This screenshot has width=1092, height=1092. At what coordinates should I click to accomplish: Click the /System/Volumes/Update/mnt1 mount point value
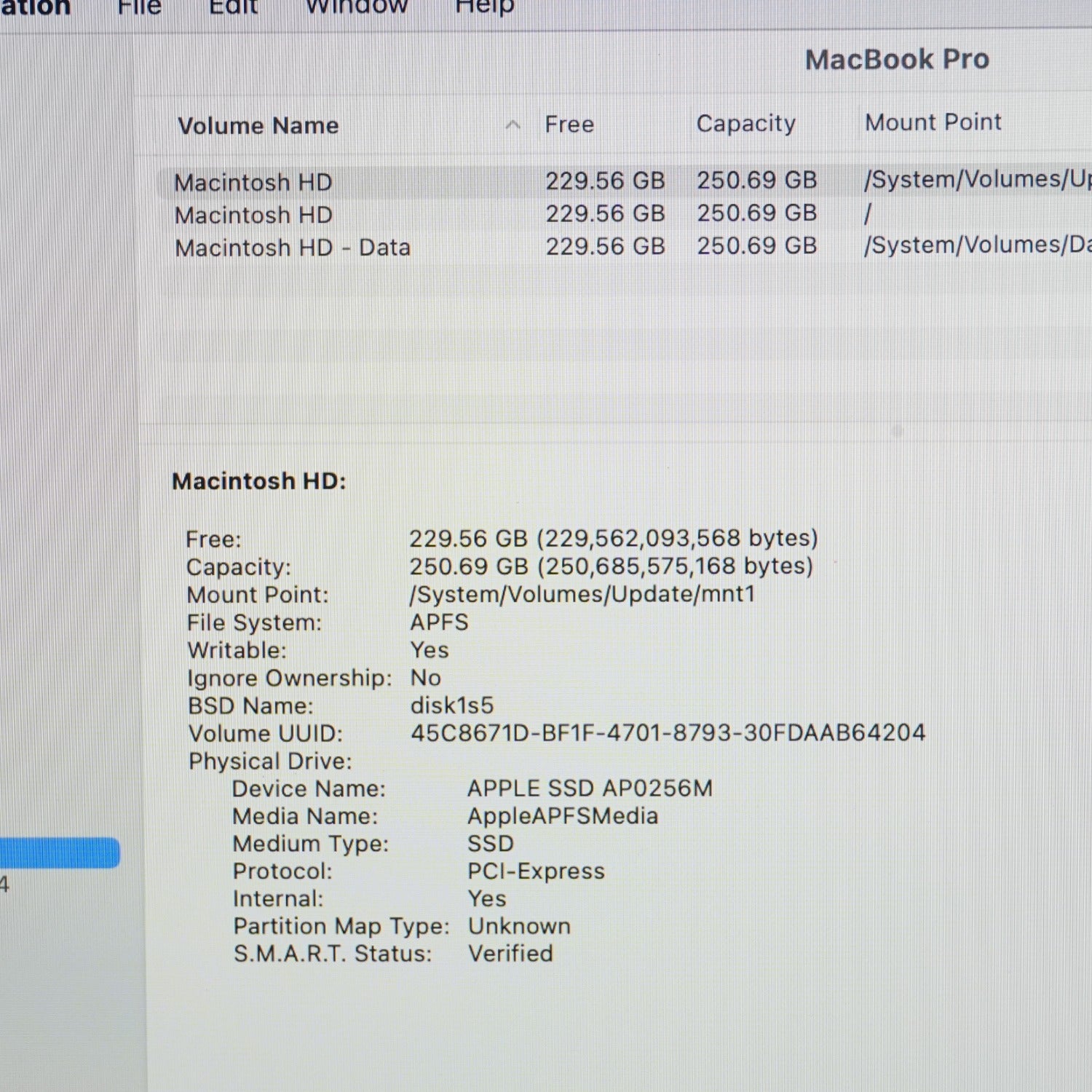(x=582, y=594)
